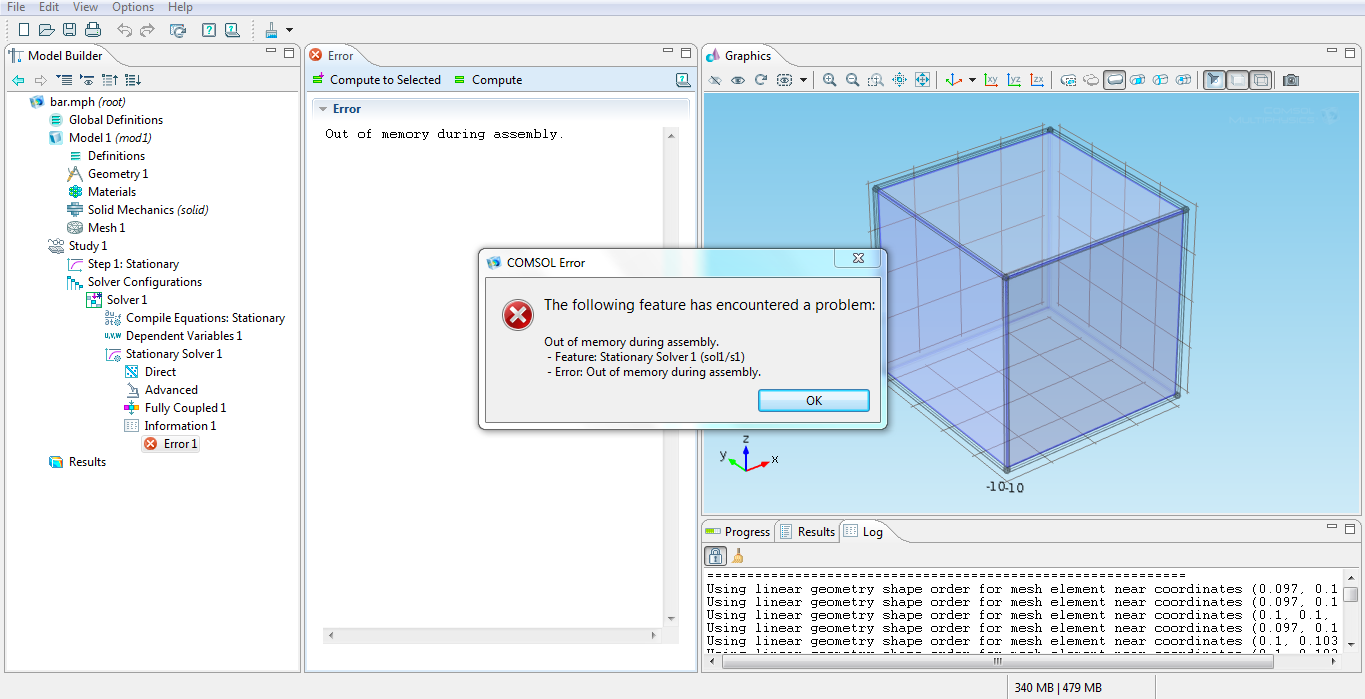Viewport: 1365px width, 699px height.
Task: Click the Hide Selected icon in Graphics
Action: tap(715, 80)
